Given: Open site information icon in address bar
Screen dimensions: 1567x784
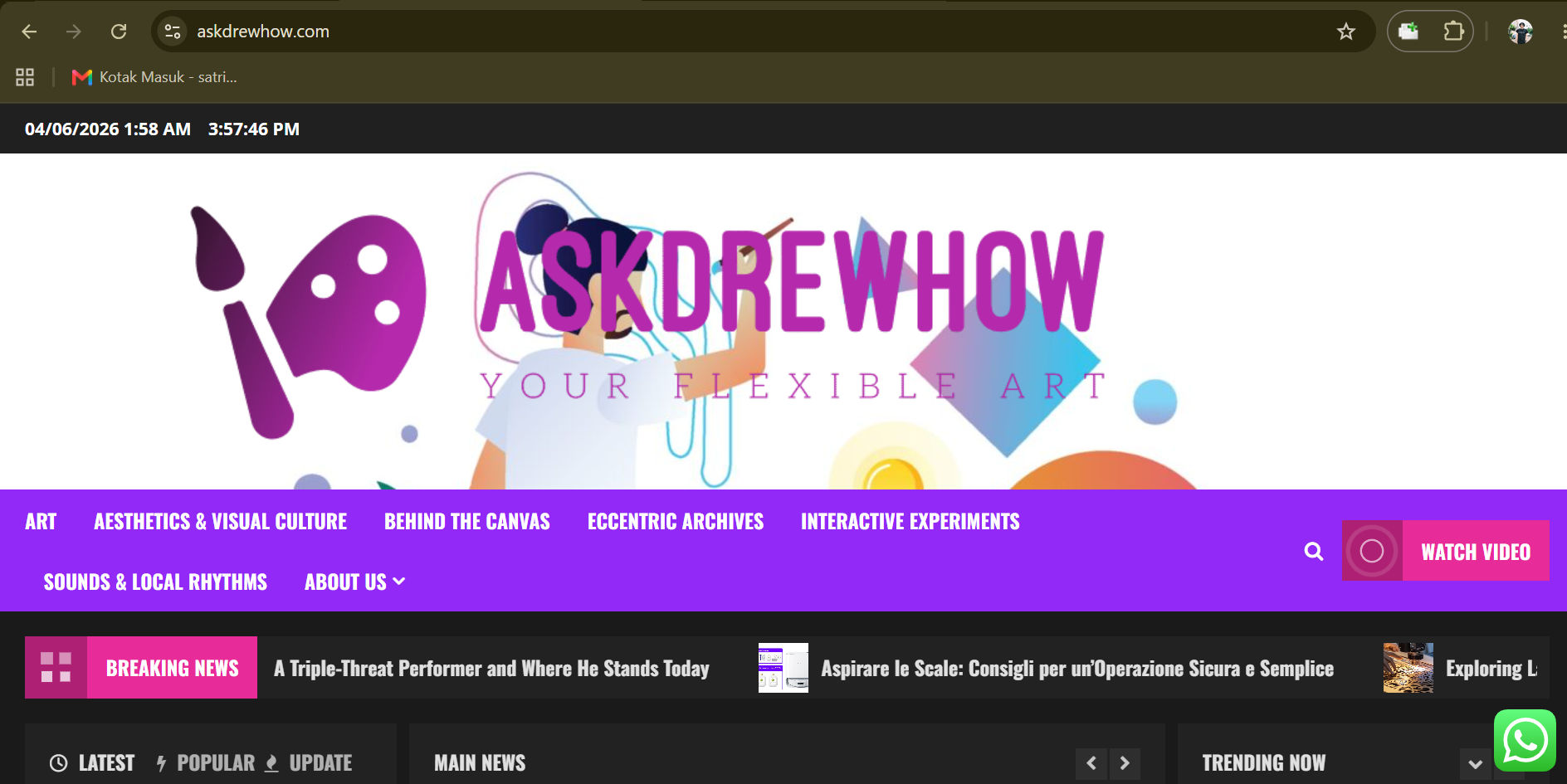Looking at the screenshot, I should pyautogui.click(x=173, y=32).
